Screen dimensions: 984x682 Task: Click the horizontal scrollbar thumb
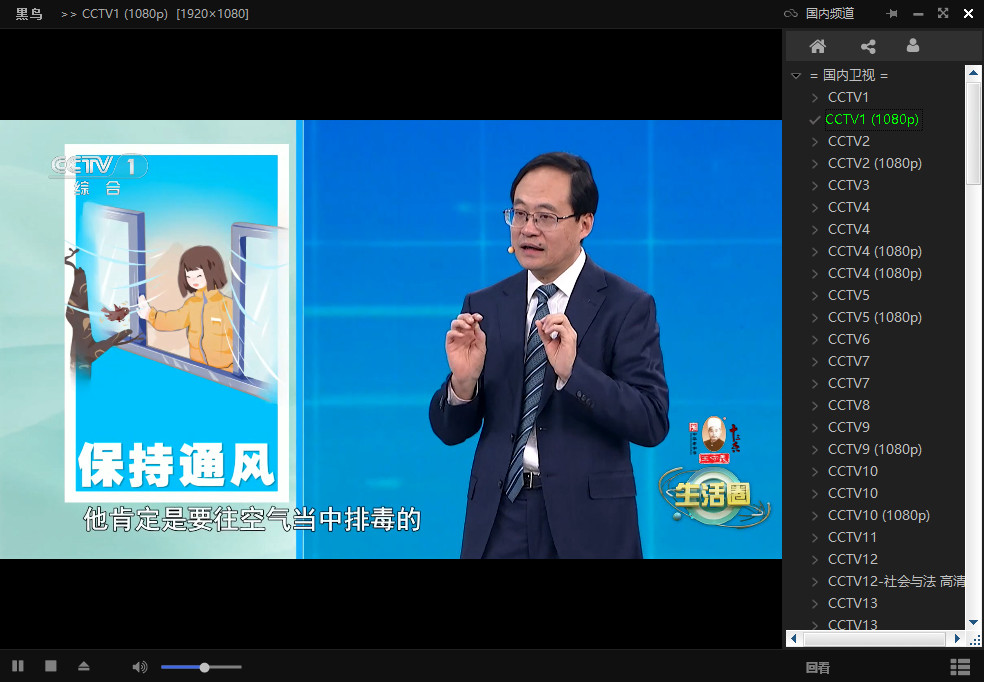point(874,639)
